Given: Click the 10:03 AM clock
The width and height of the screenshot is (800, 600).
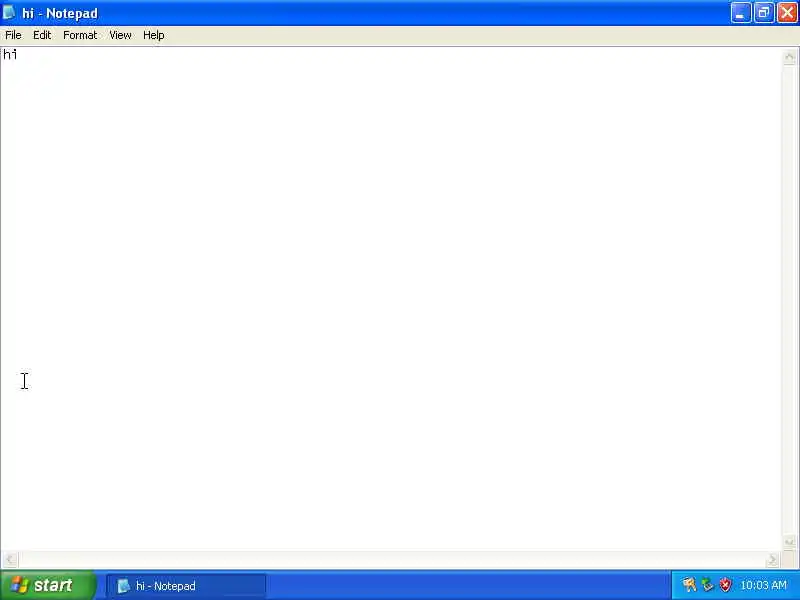Looking at the screenshot, I should (763, 585).
